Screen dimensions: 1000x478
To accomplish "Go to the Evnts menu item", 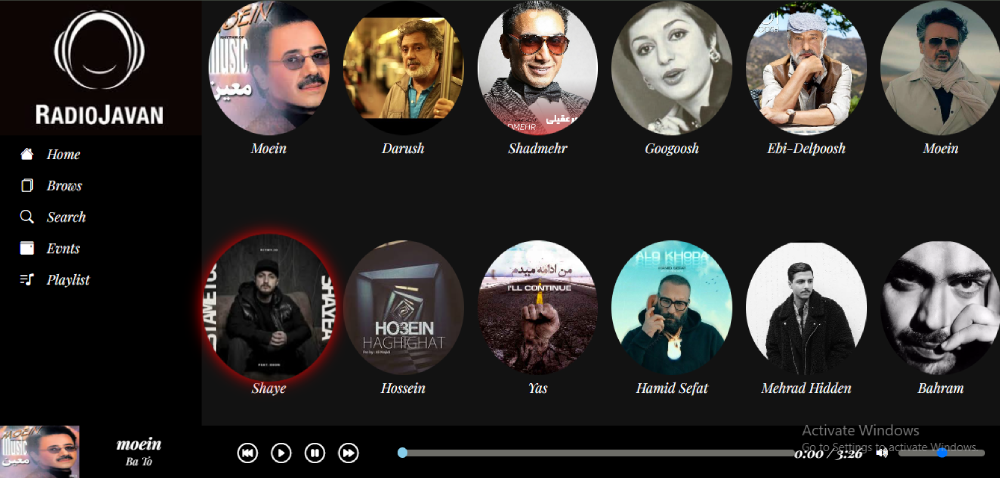I will [x=63, y=248].
